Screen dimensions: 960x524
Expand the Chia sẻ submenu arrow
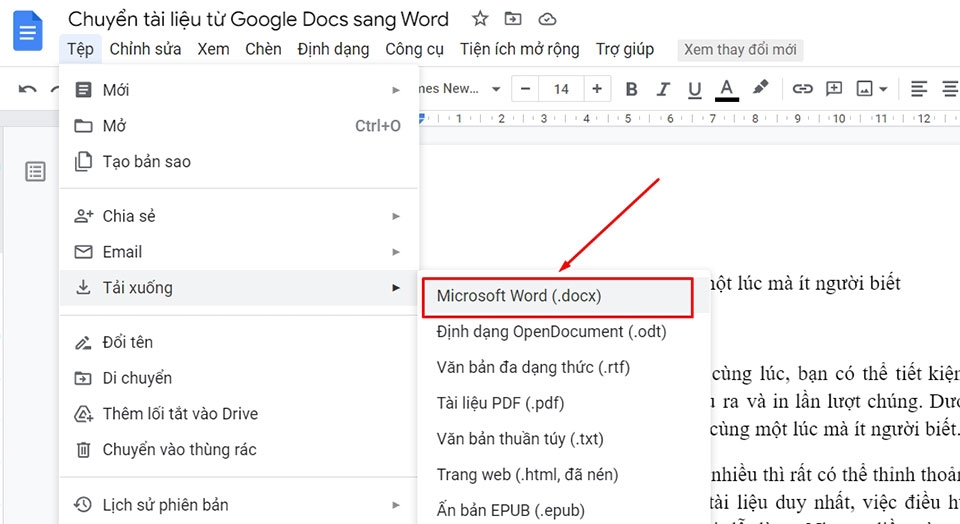click(396, 216)
